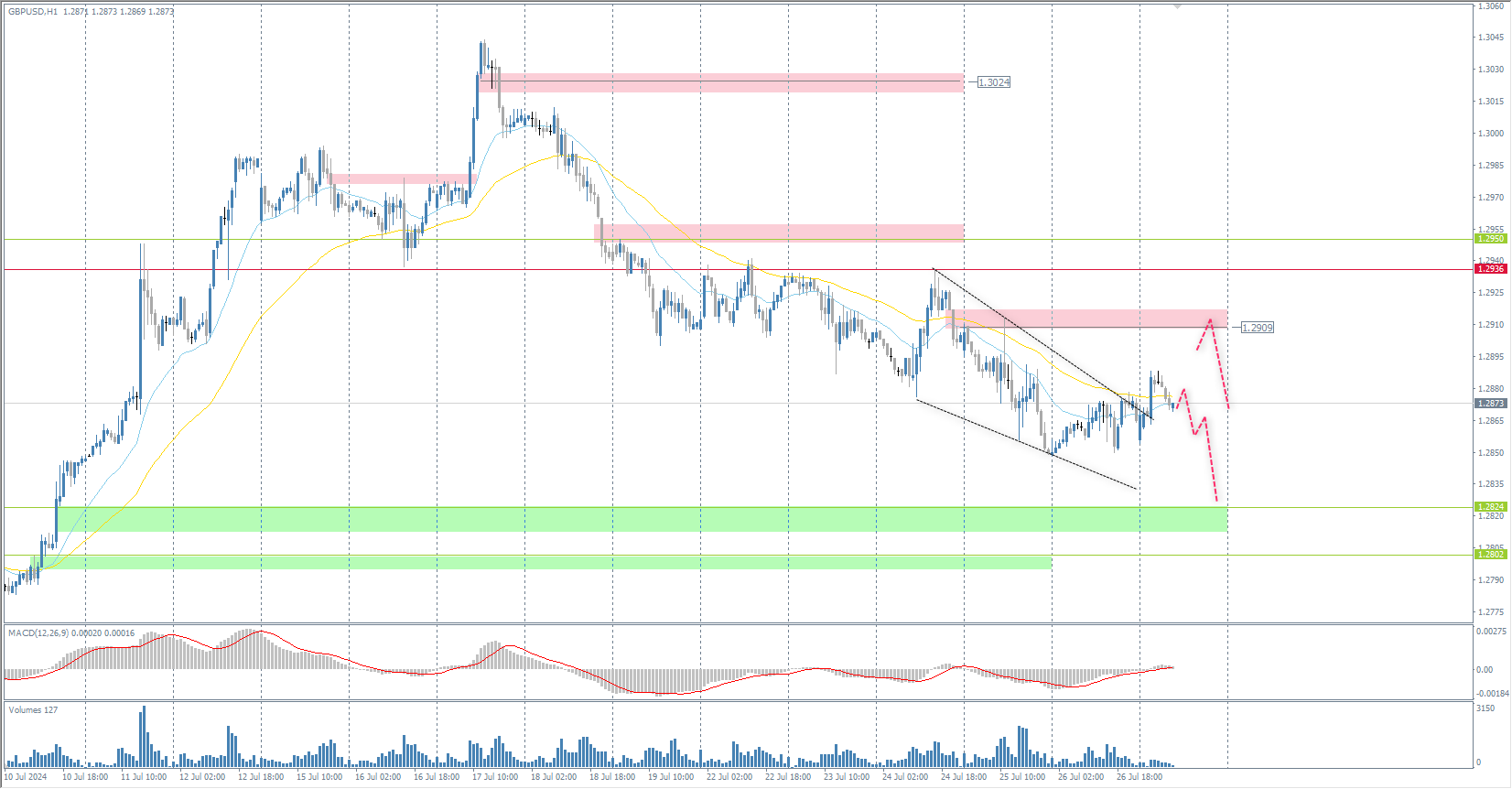Click the 1.3030 price axis value

(x=1491, y=70)
